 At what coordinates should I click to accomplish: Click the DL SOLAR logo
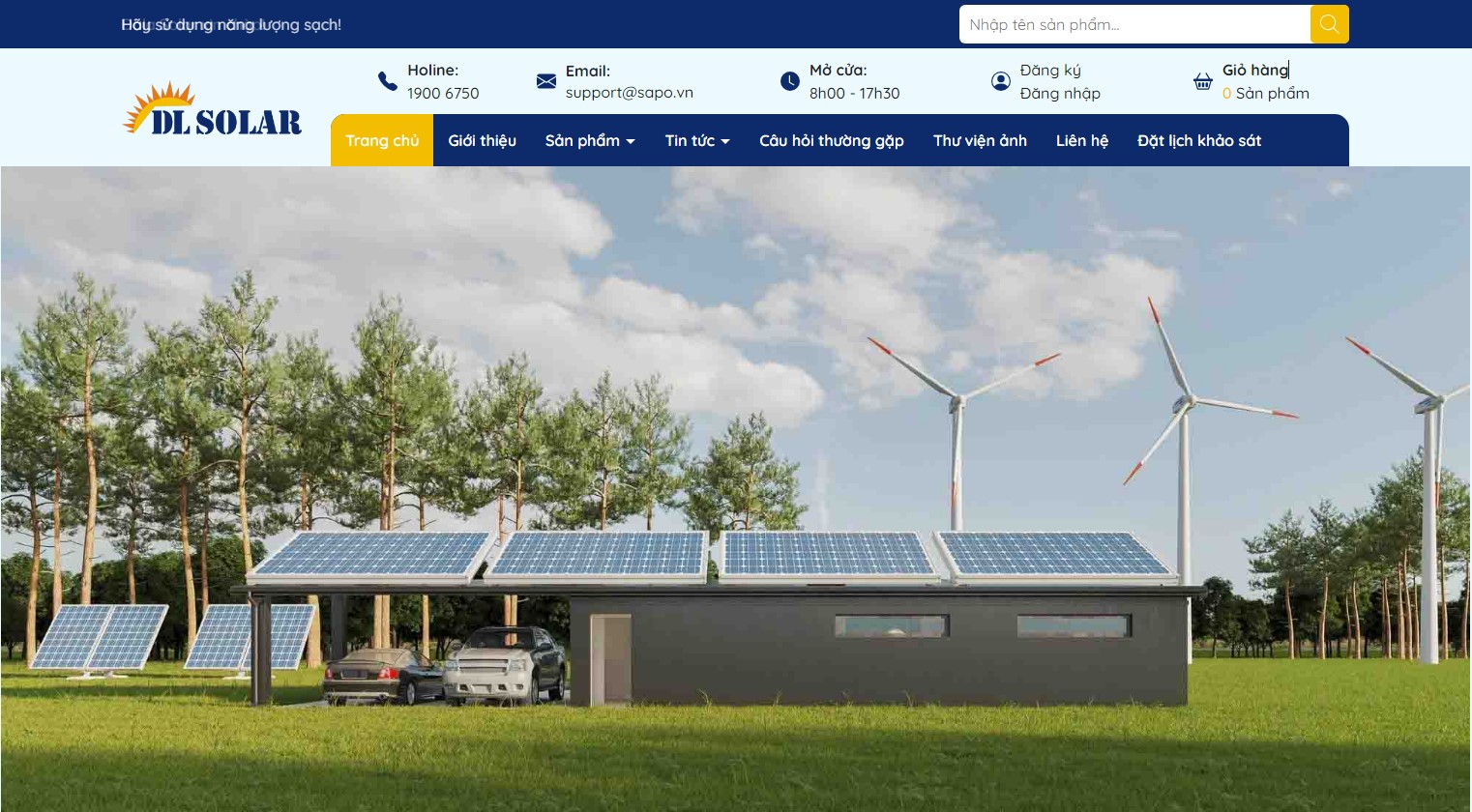click(x=213, y=109)
